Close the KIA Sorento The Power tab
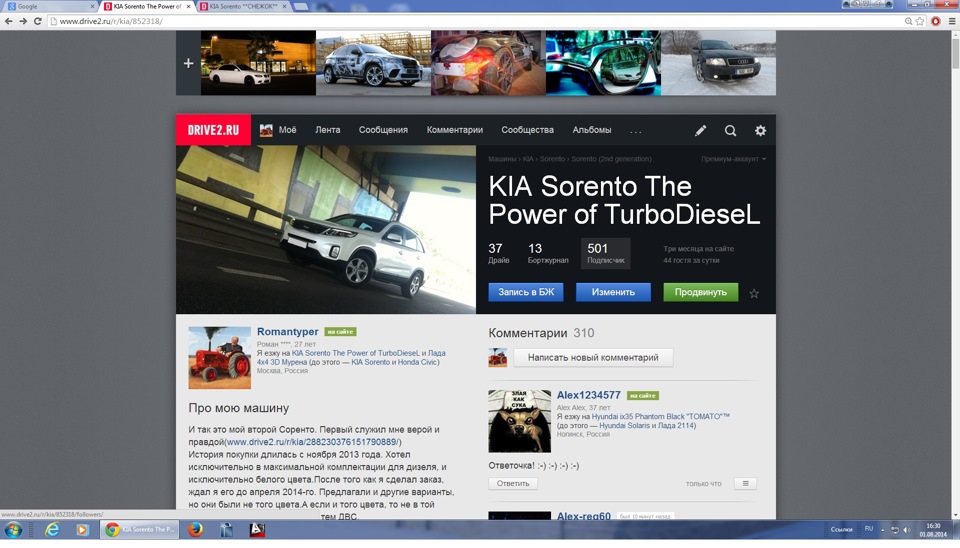The height and width of the screenshot is (548, 960). tap(189, 6)
